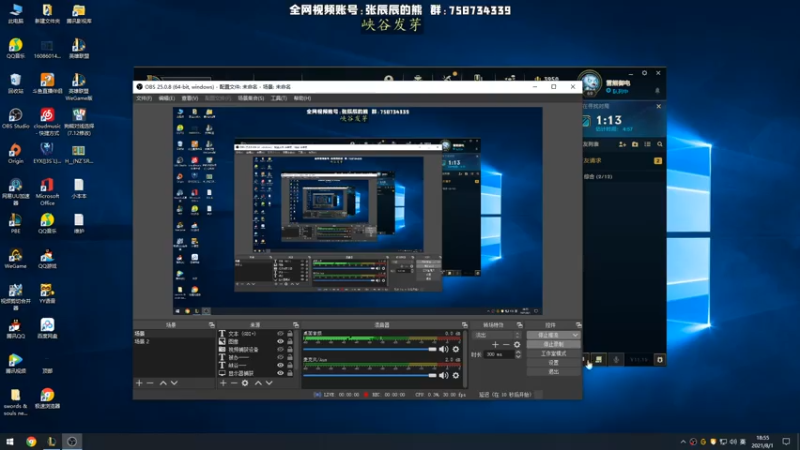Screen dimensions: 800x450
Task: Open WeGame desktop shortcut
Action: pyautogui.click(x=15, y=259)
